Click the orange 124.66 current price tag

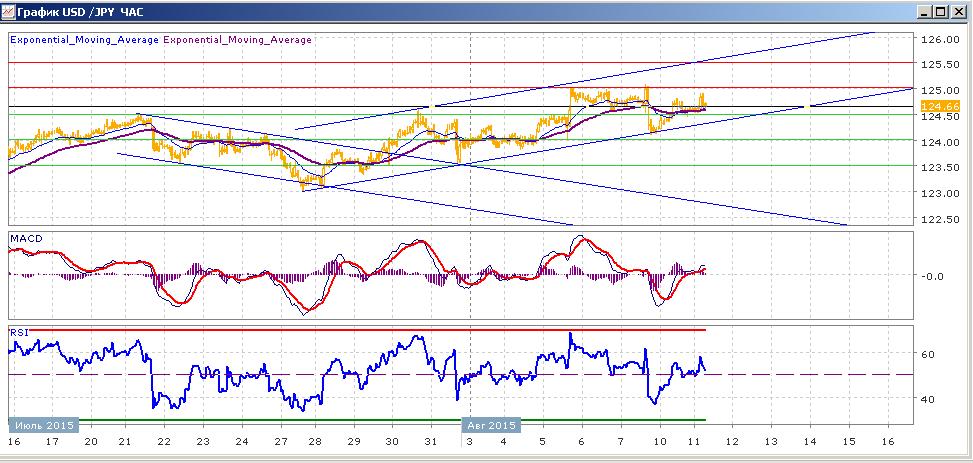point(933,106)
